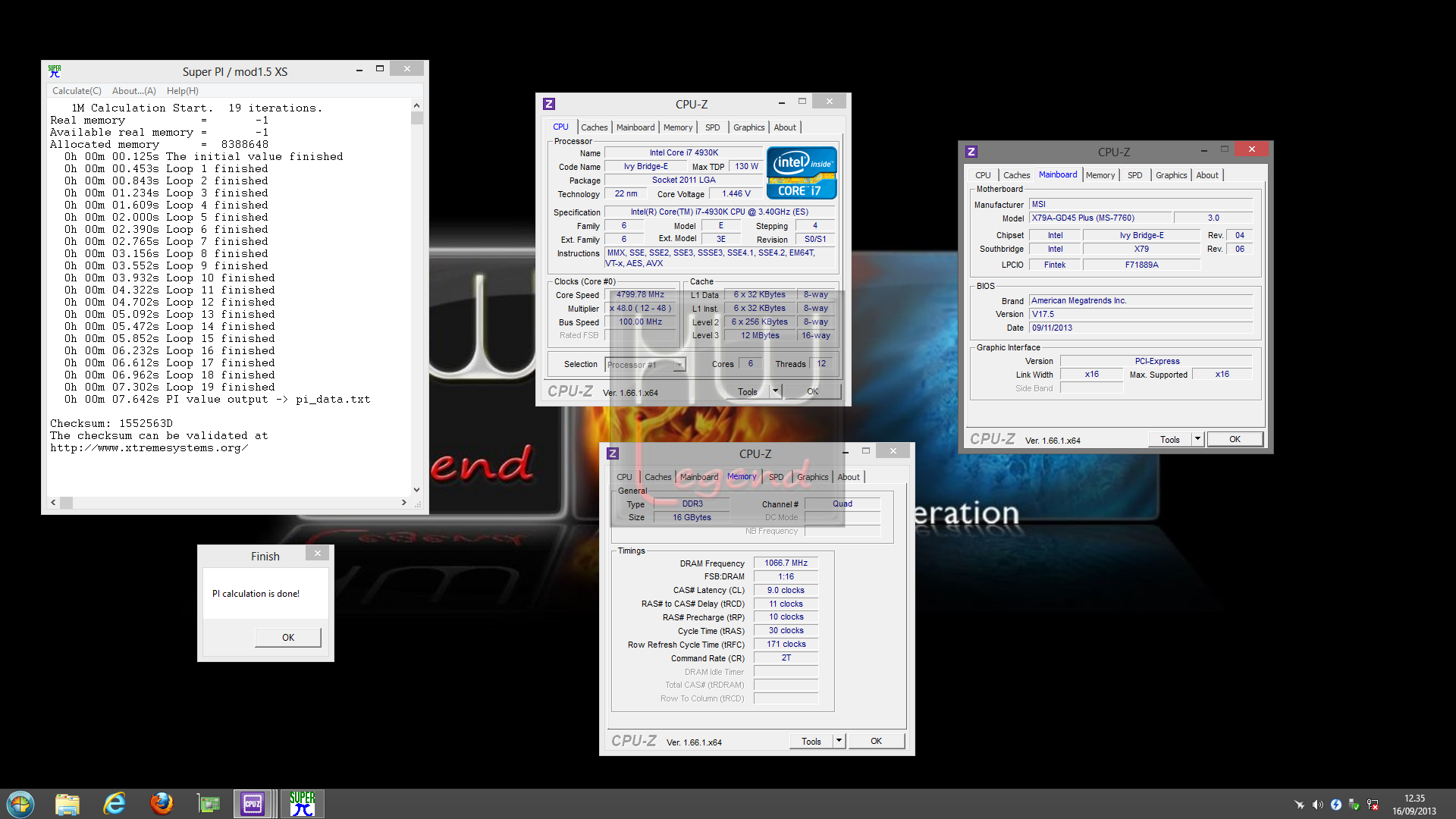The width and height of the screenshot is (1456, 819).
Task: Click Super PI horizontal scrollbar left arrow
Action: (53, 503)
